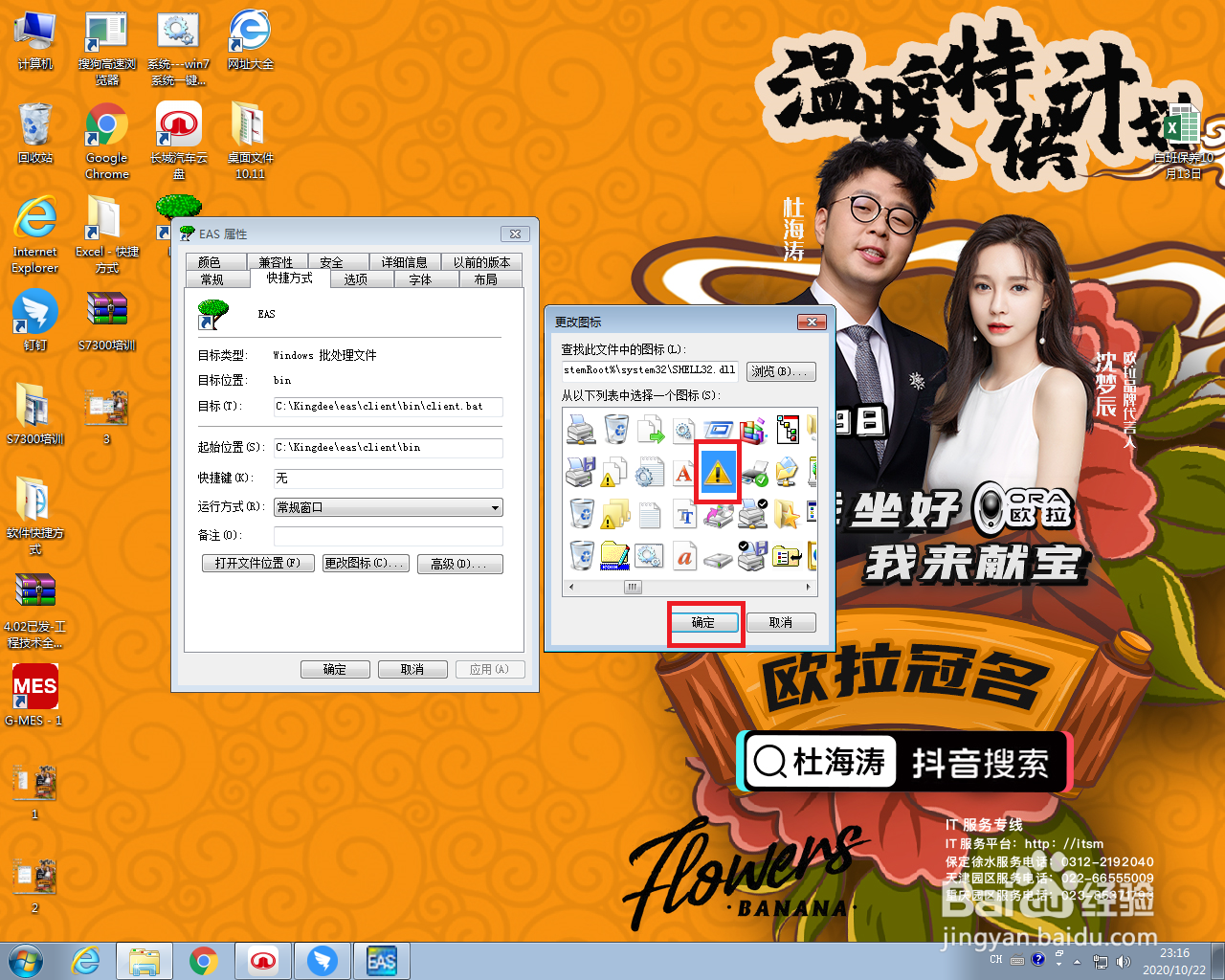The width and height of the screenshot is (1225, 980).
Task: Select the 长城汽车云盘 desktop shortcut
Action: pos(179,142)
